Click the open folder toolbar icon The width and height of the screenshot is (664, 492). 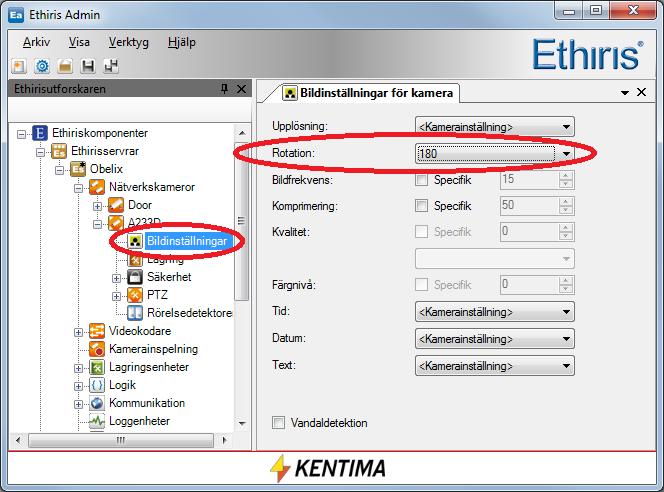click(x=65, y=66)
